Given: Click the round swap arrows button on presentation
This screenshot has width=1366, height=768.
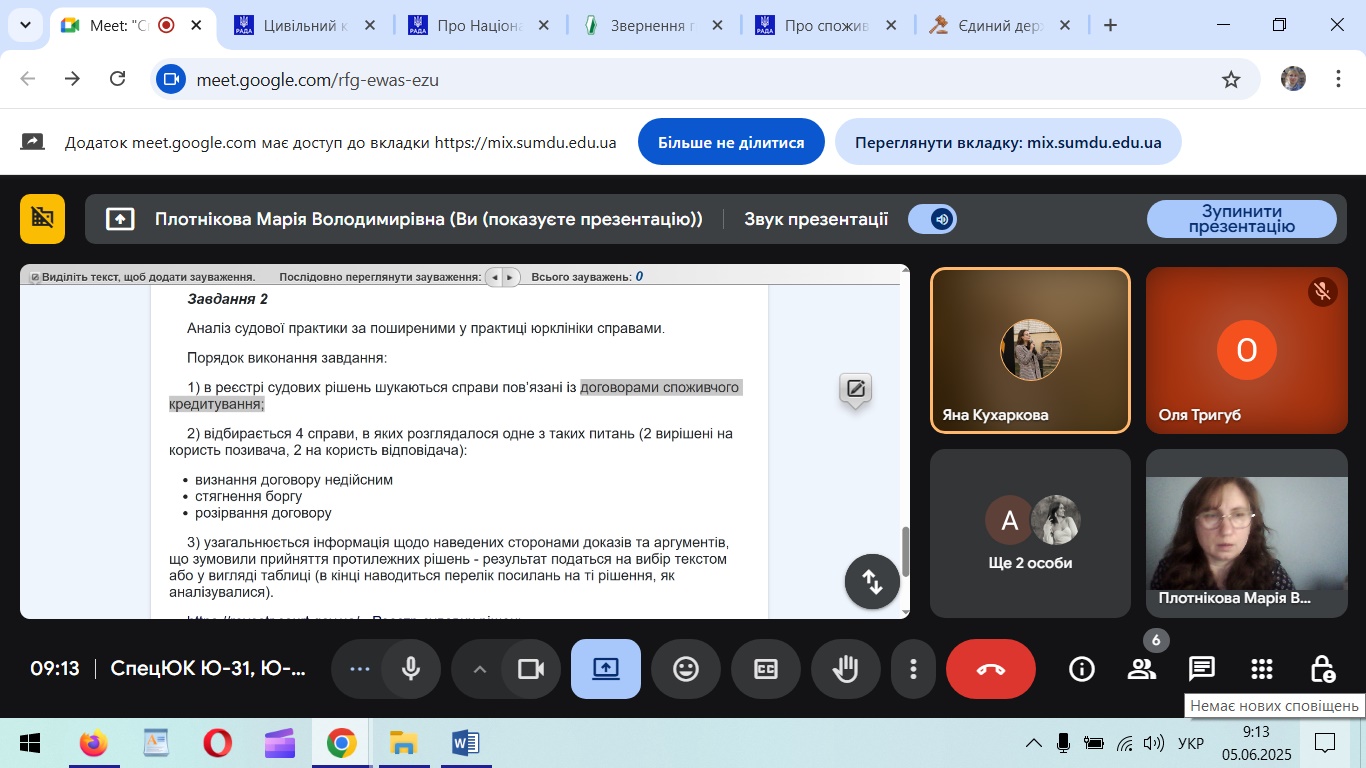Looking at the screenshot, I should coord(872,581).
